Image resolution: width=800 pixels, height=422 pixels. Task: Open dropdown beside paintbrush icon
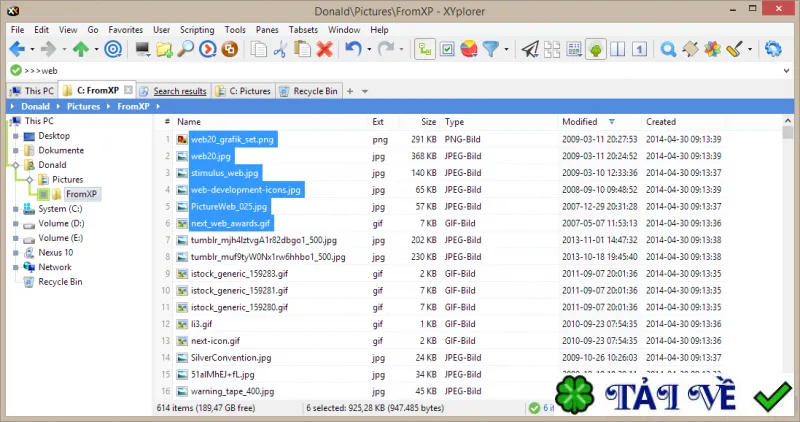(749, 49)
